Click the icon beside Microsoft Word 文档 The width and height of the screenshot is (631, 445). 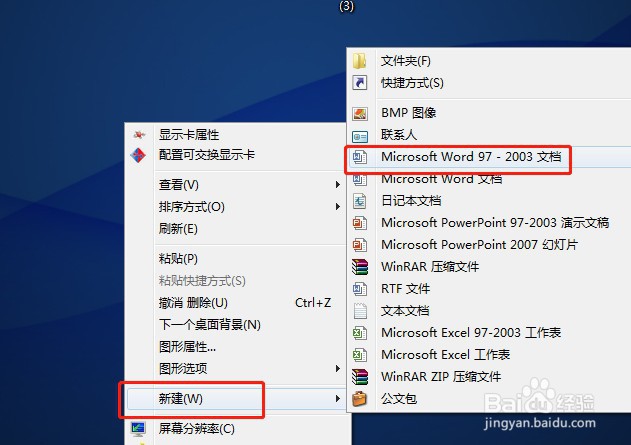(x=359, y=180)
